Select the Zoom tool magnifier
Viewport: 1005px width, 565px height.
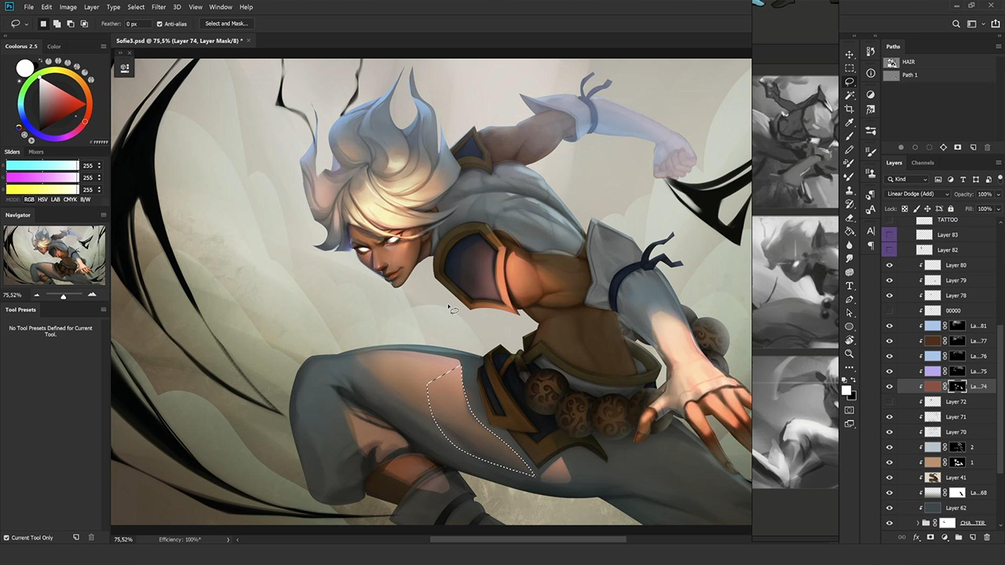[x=849, y=354]
